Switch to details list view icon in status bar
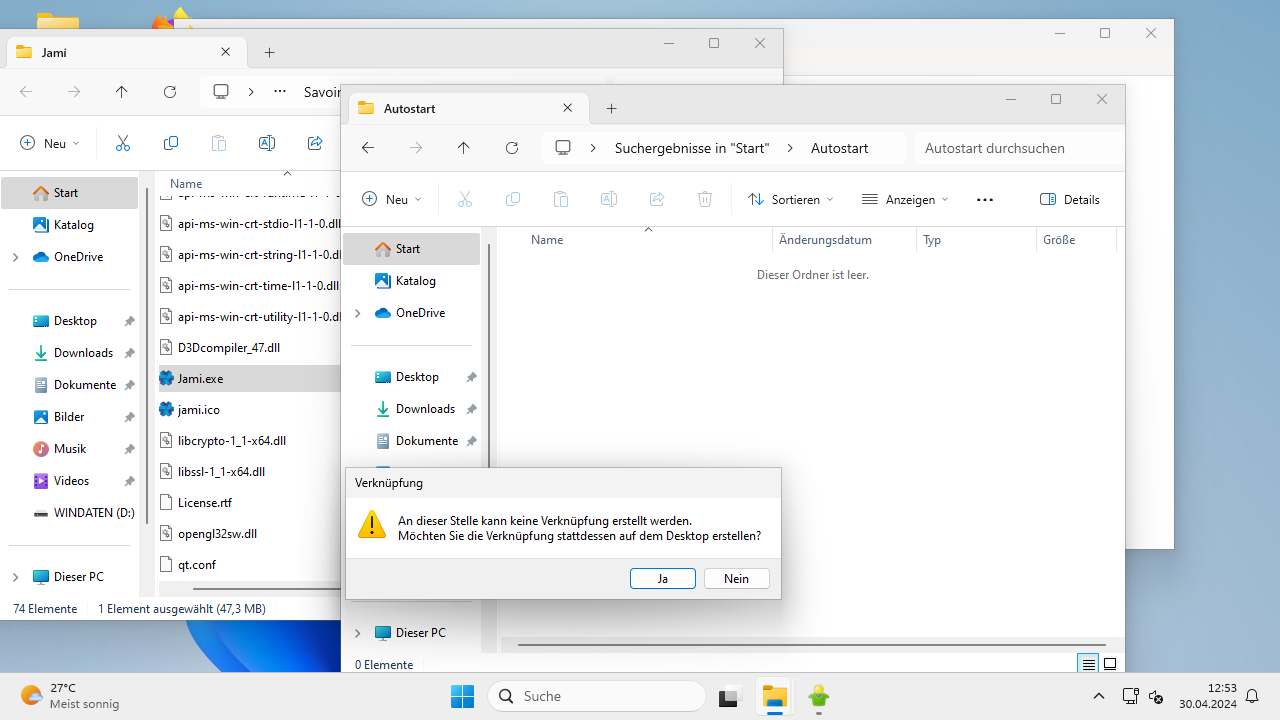This screenshot has width=1280, height=720. click(1088, 664)
